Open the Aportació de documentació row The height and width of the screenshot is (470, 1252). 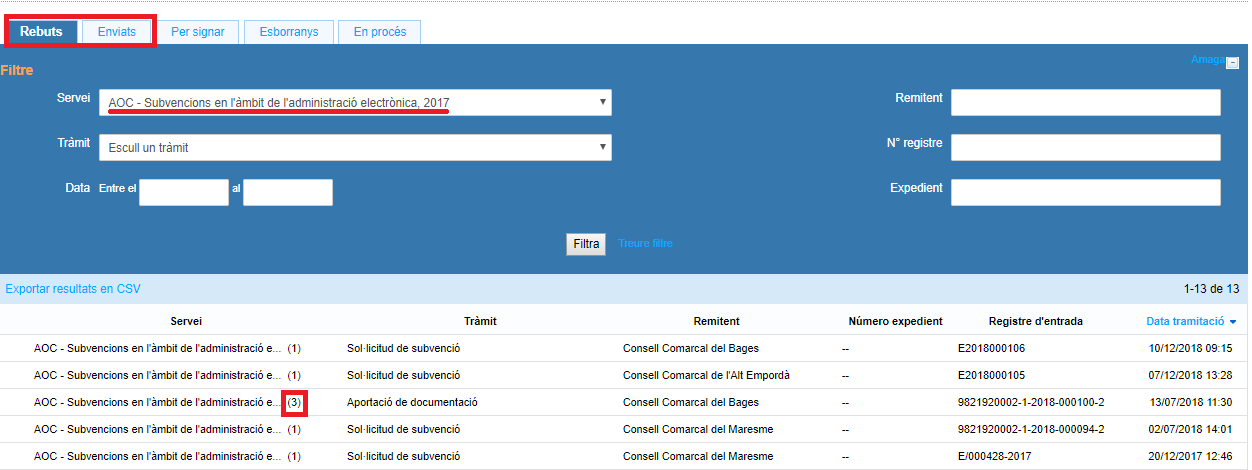(x=412, y=403)
